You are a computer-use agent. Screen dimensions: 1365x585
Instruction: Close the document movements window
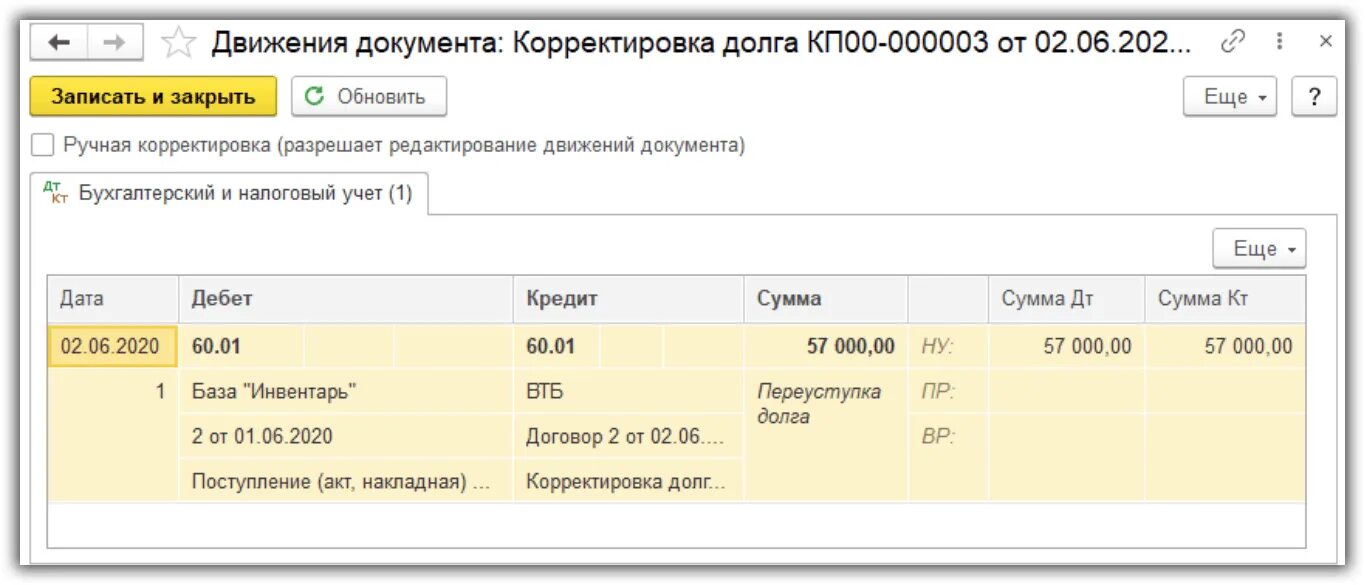[x=1326, y=41]
